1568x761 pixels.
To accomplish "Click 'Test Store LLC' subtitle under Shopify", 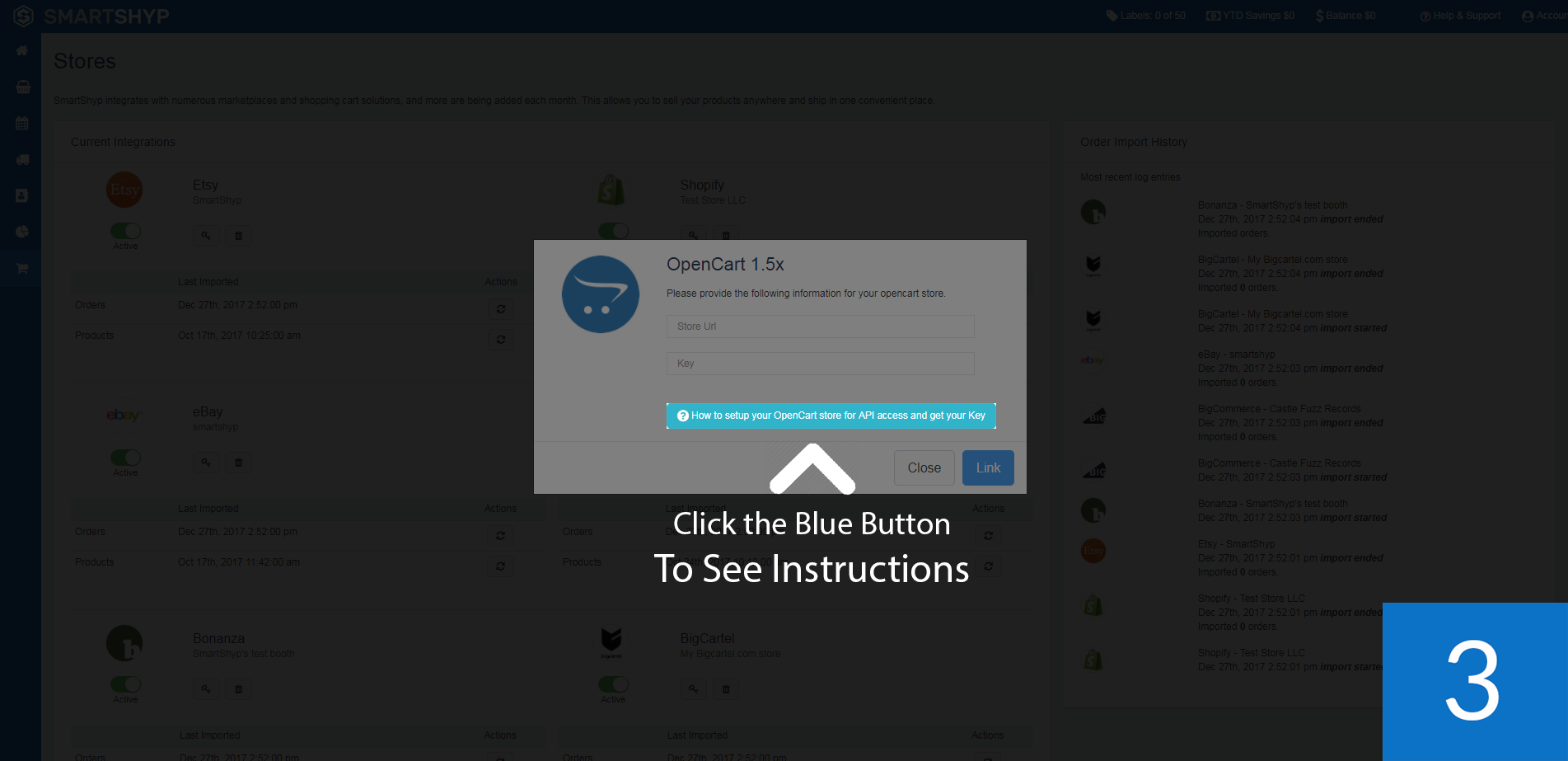I will [x=713, y=200].
